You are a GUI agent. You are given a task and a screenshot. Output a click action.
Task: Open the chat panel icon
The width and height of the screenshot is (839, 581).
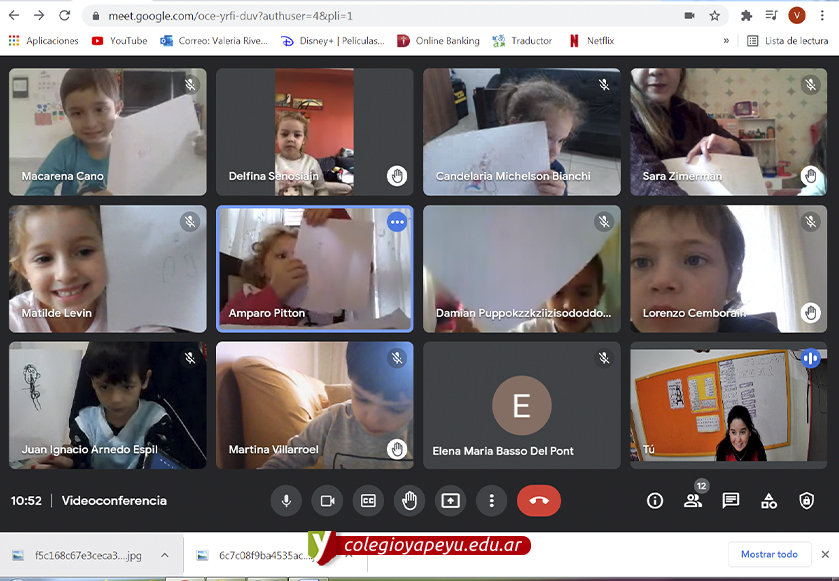(731, 501)
